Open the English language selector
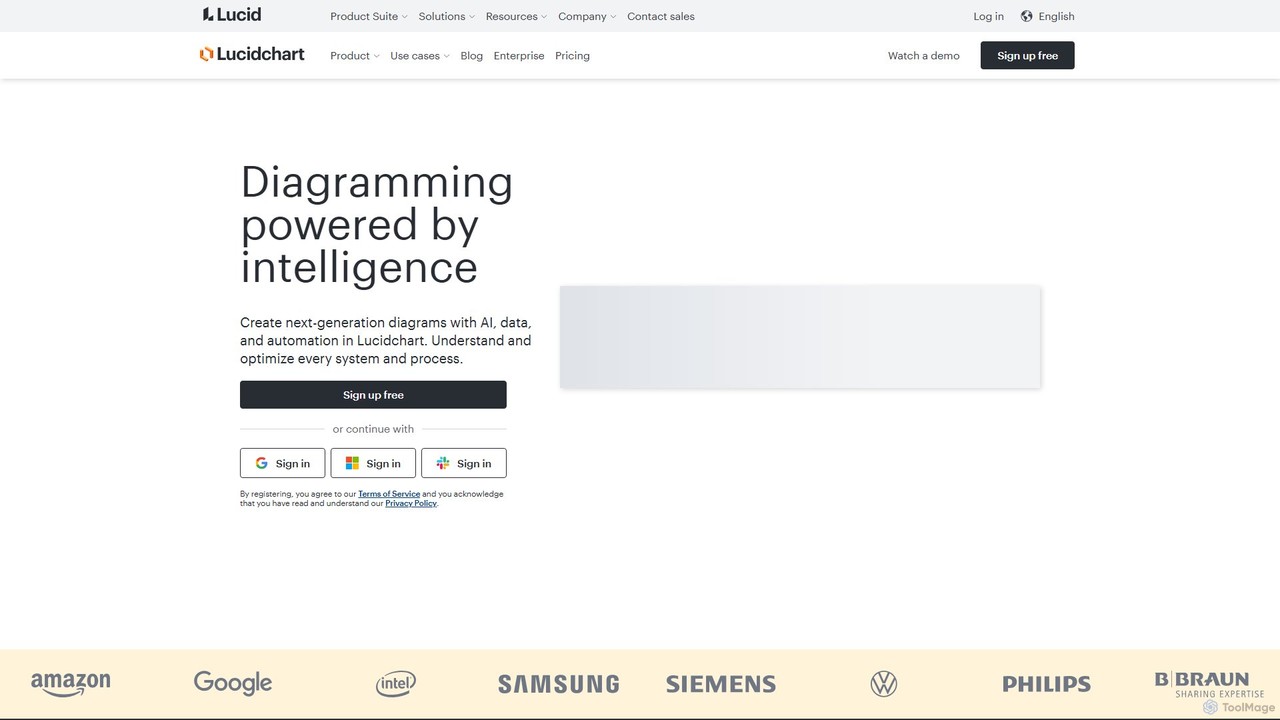The image size is (1280, 720). click(x=1047, y=16)
